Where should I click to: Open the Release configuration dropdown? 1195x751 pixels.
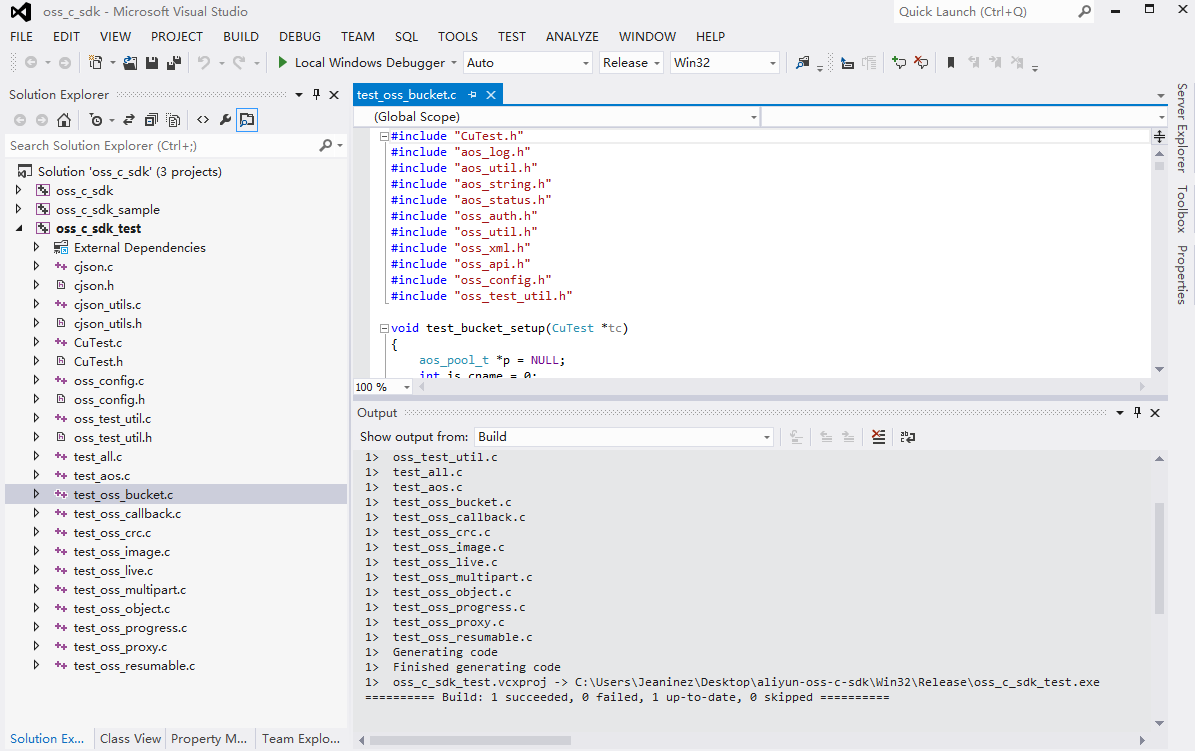tap(632, 63)
